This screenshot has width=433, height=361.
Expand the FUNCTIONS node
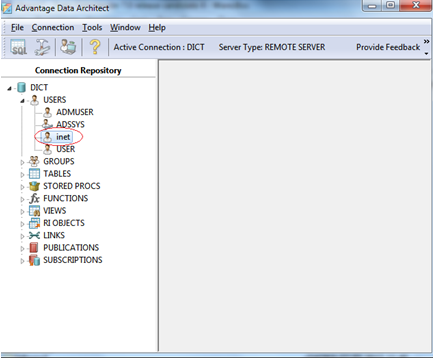(22, 199)
